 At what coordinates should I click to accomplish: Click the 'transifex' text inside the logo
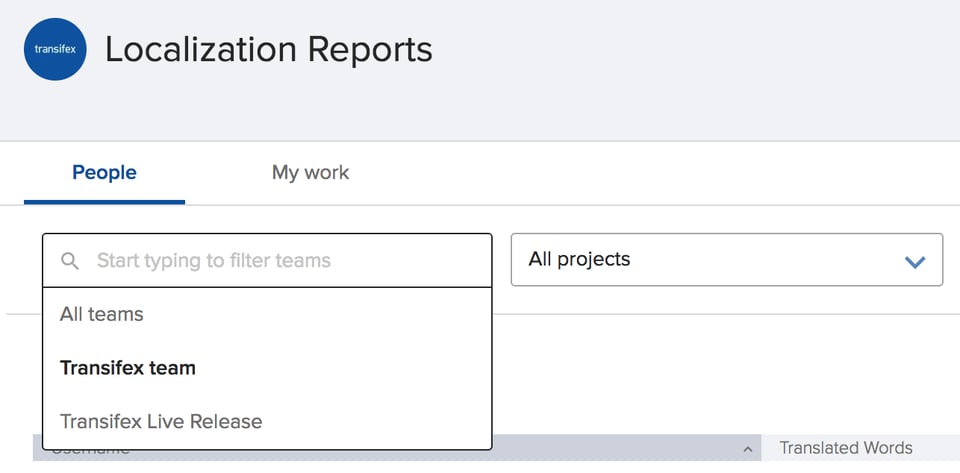[55, 49]
